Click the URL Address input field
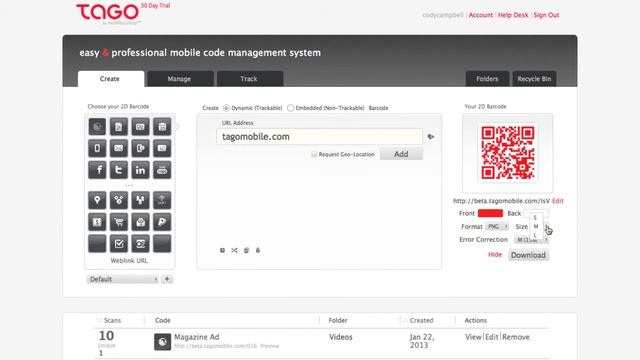The image size is (640, 360). 320,137
